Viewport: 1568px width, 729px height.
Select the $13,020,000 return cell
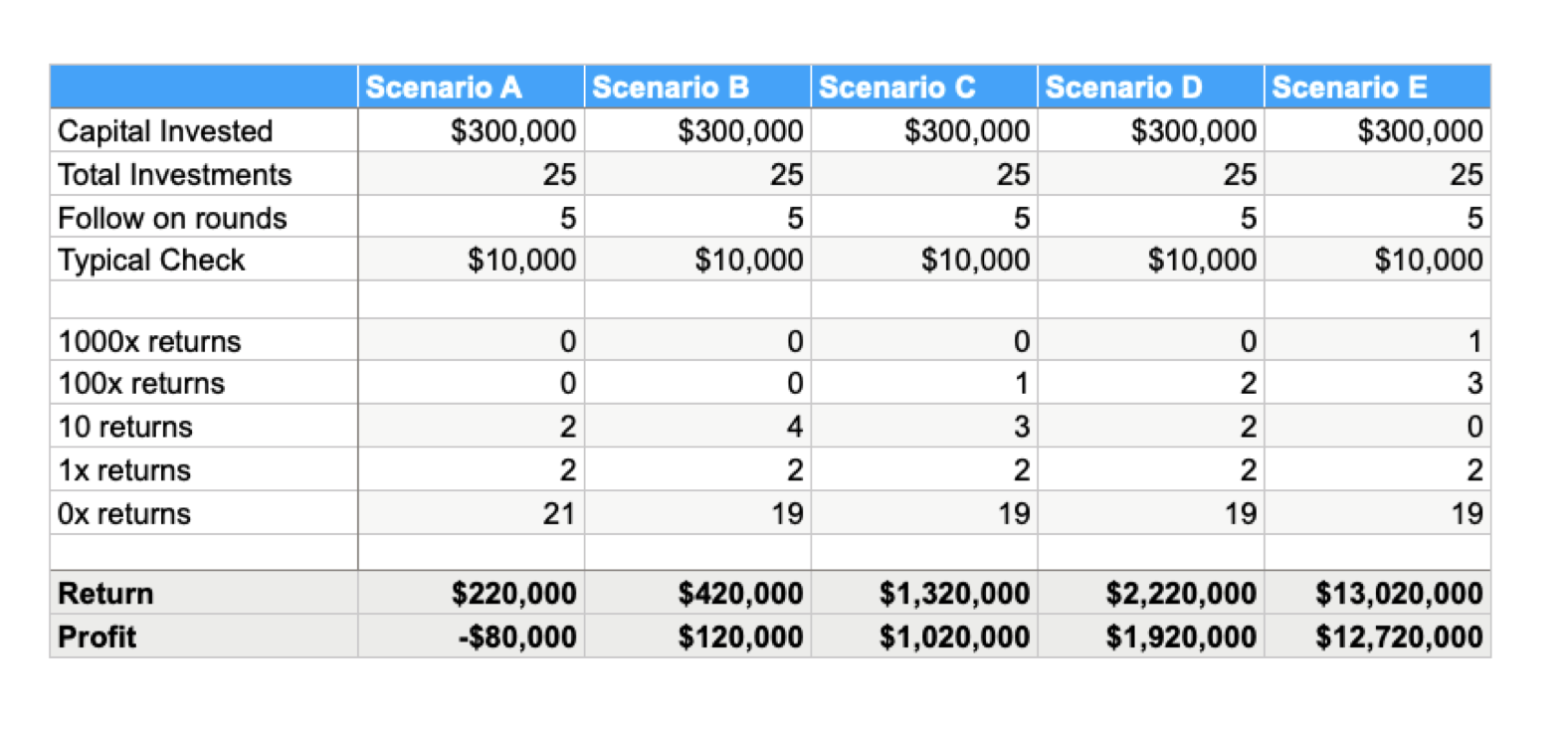pos(1399,594)
